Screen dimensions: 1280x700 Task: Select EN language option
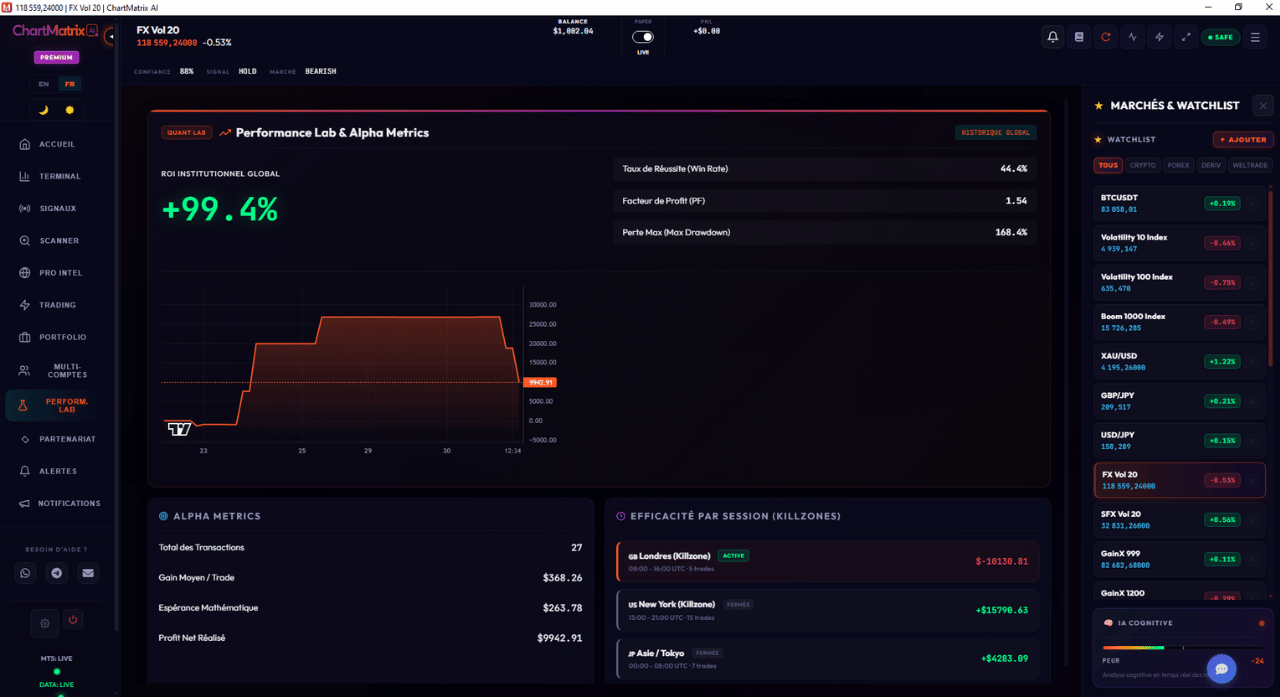tap(44, 84)
